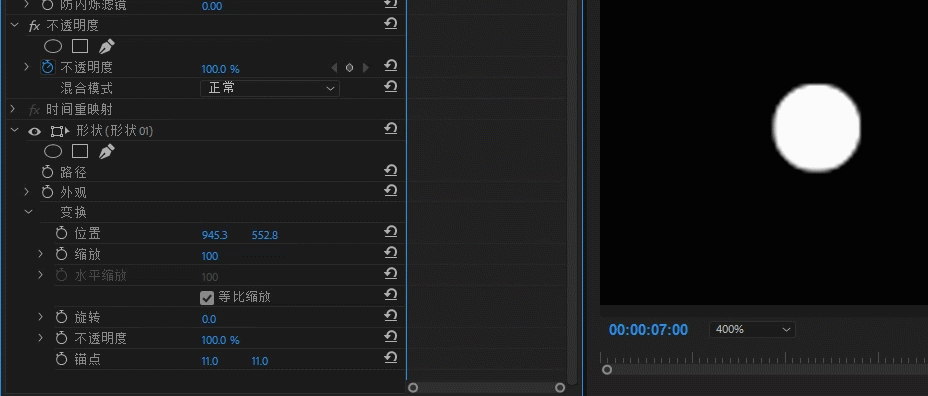This screenshot has height=396, width=928.
Task: Click the timecode 00:00:07:00
Action: point(649,330)
